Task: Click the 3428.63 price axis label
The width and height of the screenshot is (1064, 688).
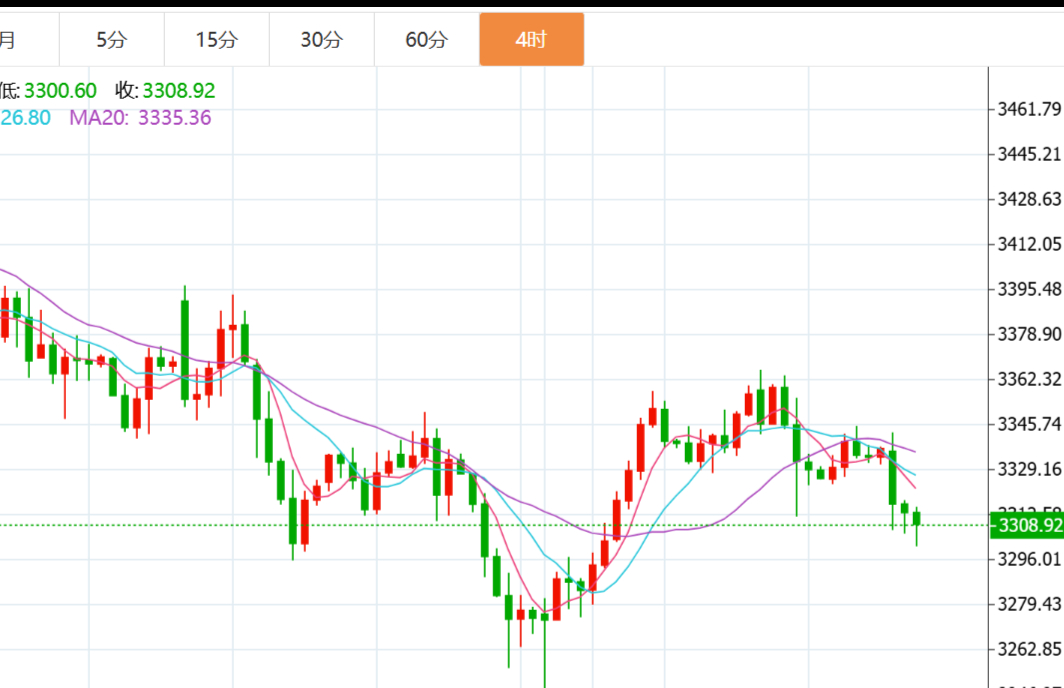Action: point(1029,199)
